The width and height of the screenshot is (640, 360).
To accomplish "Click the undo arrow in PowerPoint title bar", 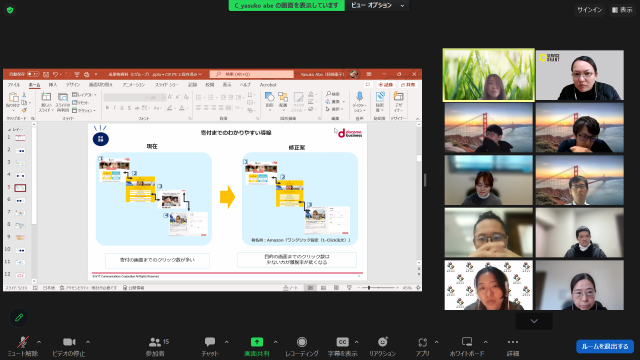I will pos(55,74).
